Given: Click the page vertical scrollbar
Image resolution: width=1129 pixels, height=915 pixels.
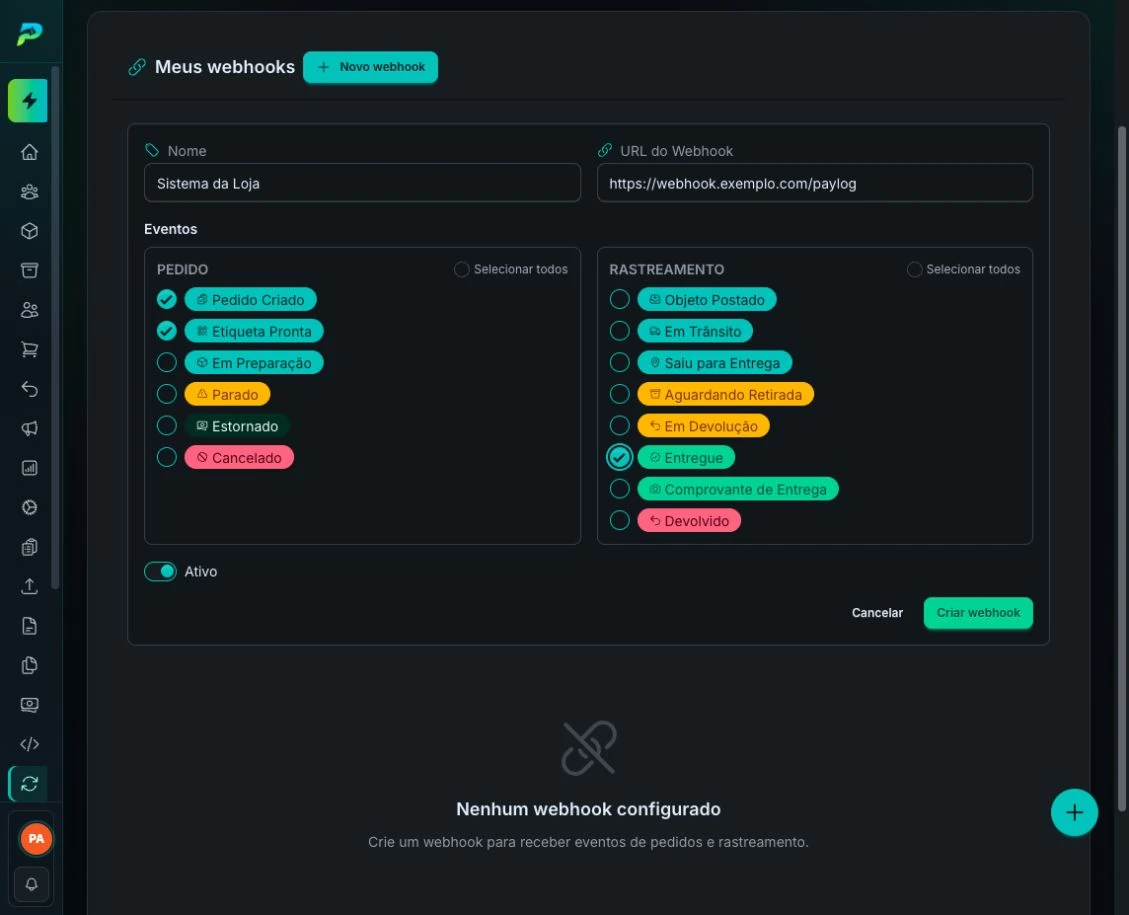Looking at the screenshot, I should 1121,468.
